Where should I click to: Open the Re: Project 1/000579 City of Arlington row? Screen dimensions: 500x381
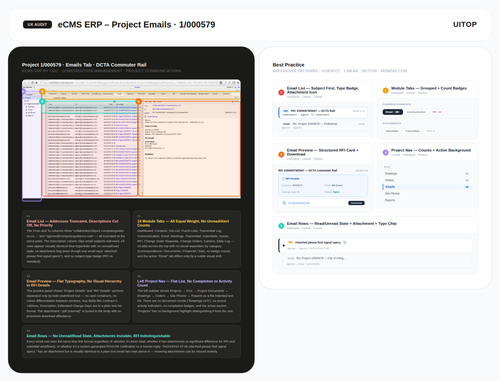[x=375, y=261]
